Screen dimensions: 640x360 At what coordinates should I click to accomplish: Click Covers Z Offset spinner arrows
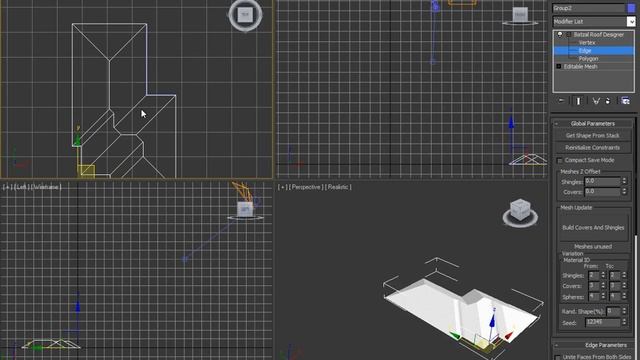click(624, 191)
